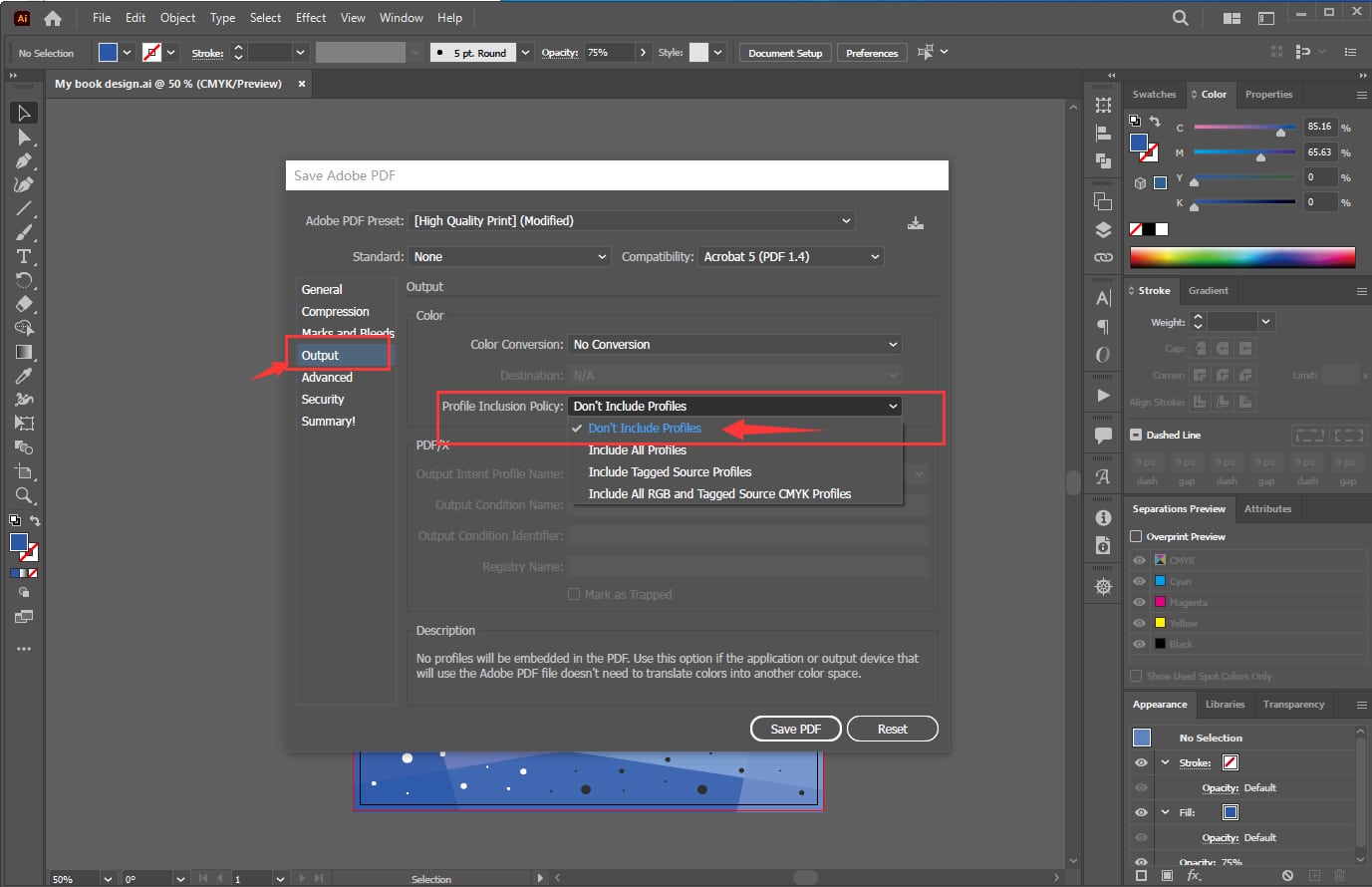Click the Save Preset icon
Image resolution: width=1372 pixels, height=887 pixels.
(x=915, y=222)
